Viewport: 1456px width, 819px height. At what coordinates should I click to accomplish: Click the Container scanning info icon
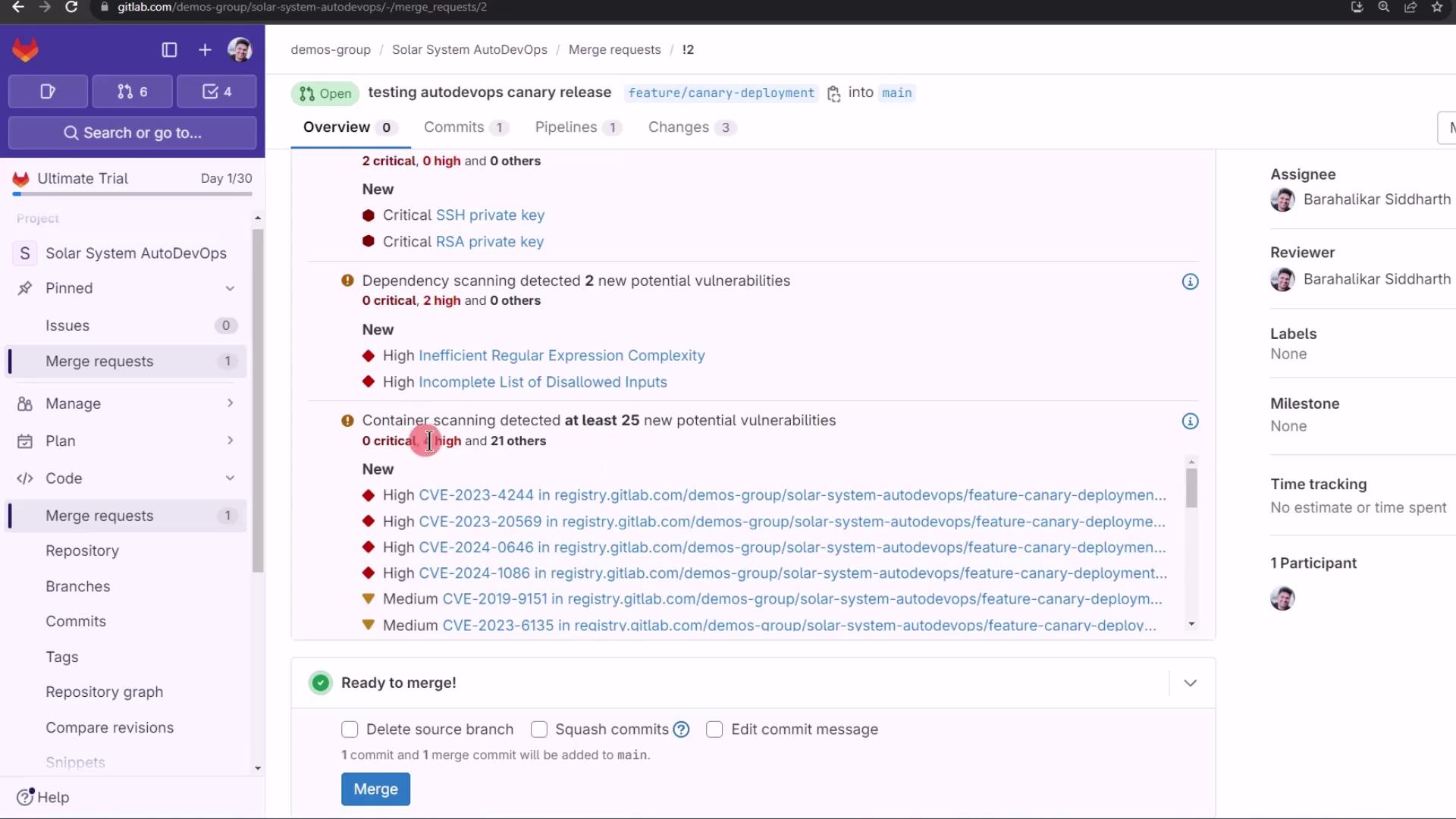coord(1190,421)
